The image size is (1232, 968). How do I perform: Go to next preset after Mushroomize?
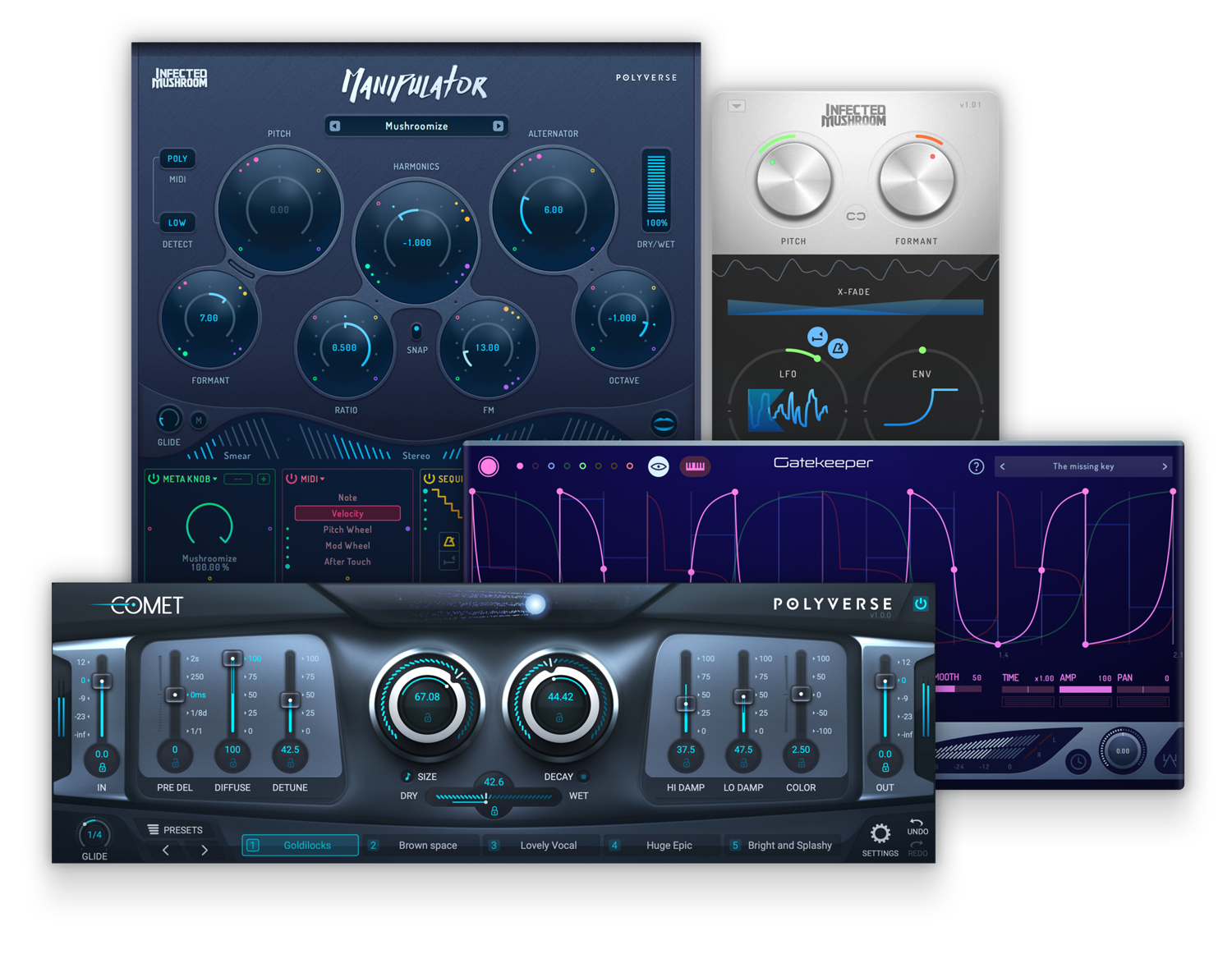[498, 126]
